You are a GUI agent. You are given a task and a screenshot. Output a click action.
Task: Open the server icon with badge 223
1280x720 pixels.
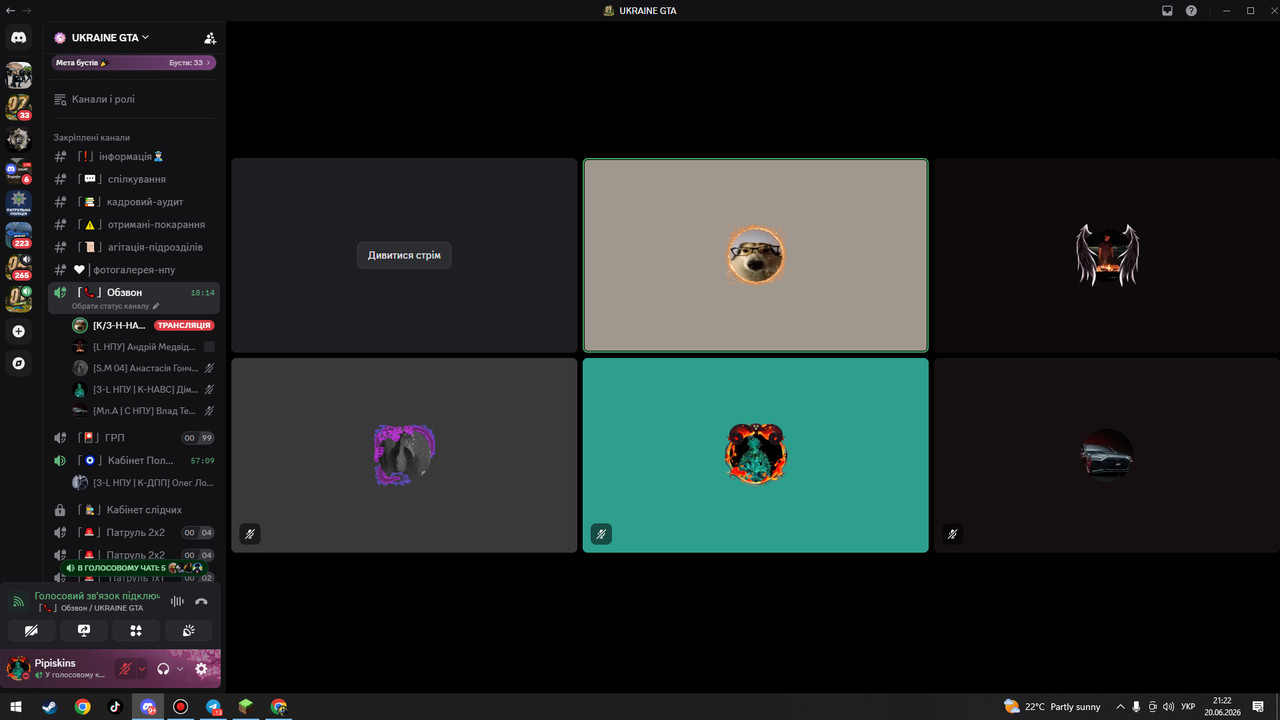click(18, 235)
